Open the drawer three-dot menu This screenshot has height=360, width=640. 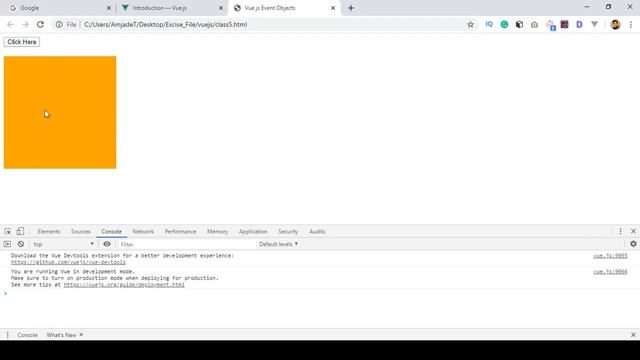click(x=7, y=335)
